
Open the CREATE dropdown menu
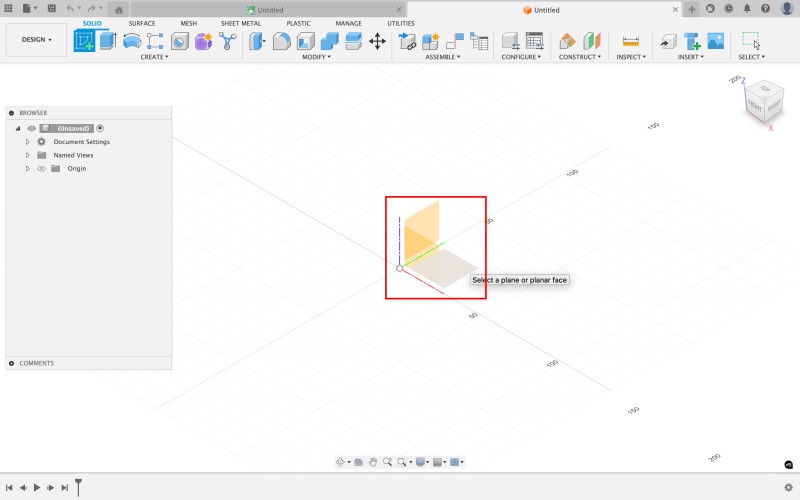click(154, 57)
